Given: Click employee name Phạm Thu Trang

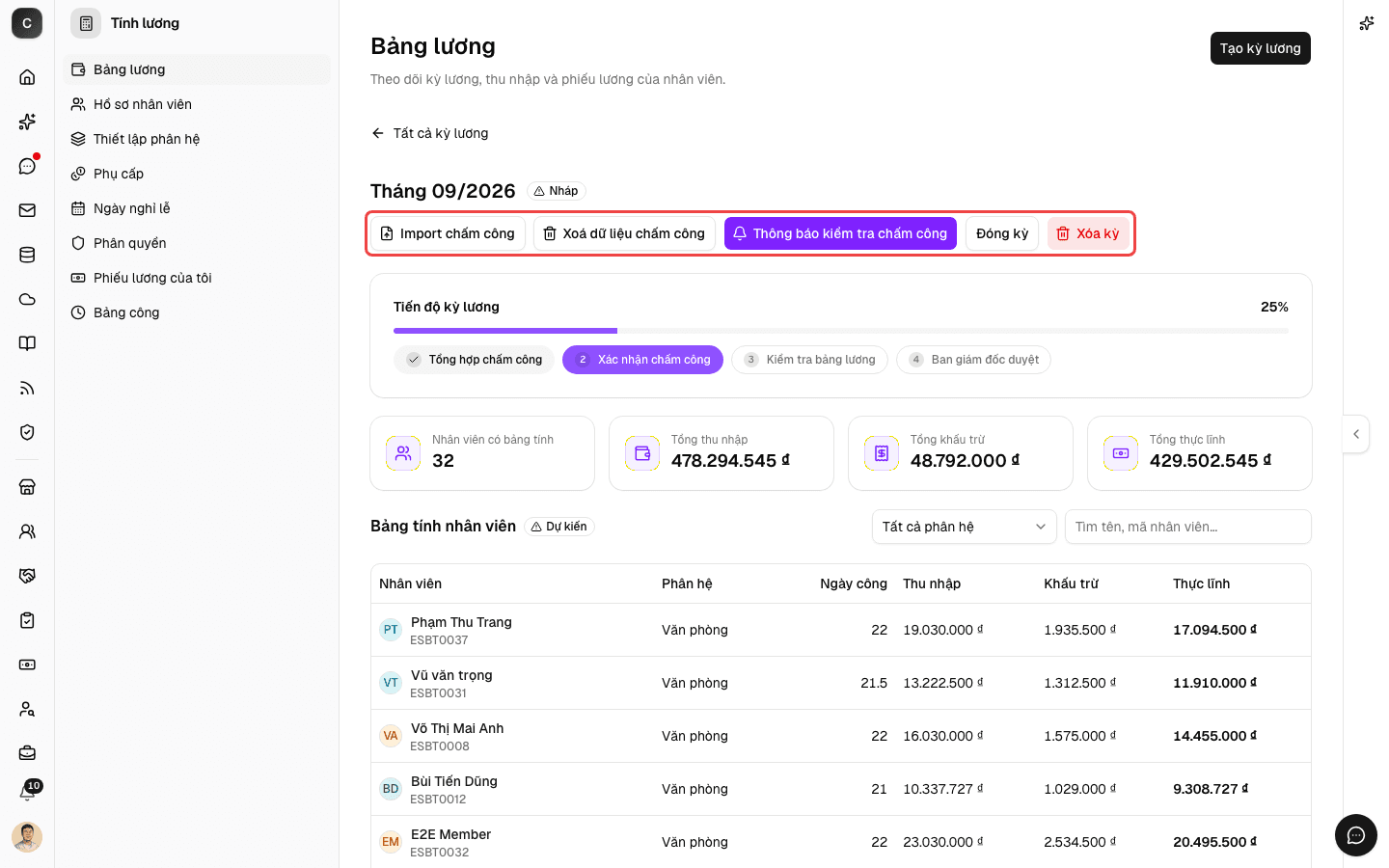Looking at the screenshot, I should pyautogui.click(x=461, y=622).
